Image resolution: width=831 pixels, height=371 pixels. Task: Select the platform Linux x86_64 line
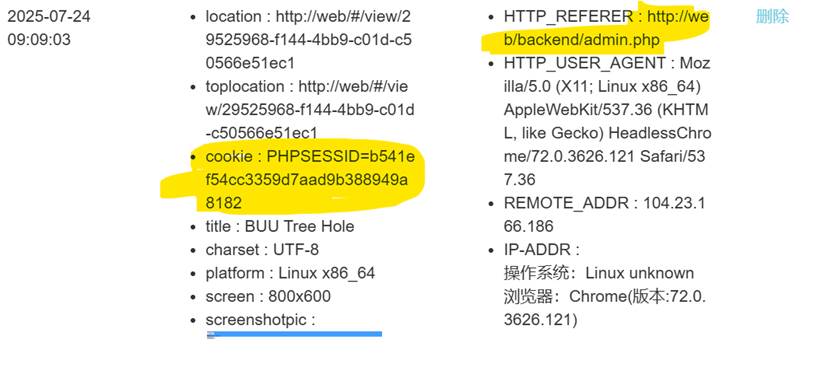pyautogui.click(x=290, y=273)
